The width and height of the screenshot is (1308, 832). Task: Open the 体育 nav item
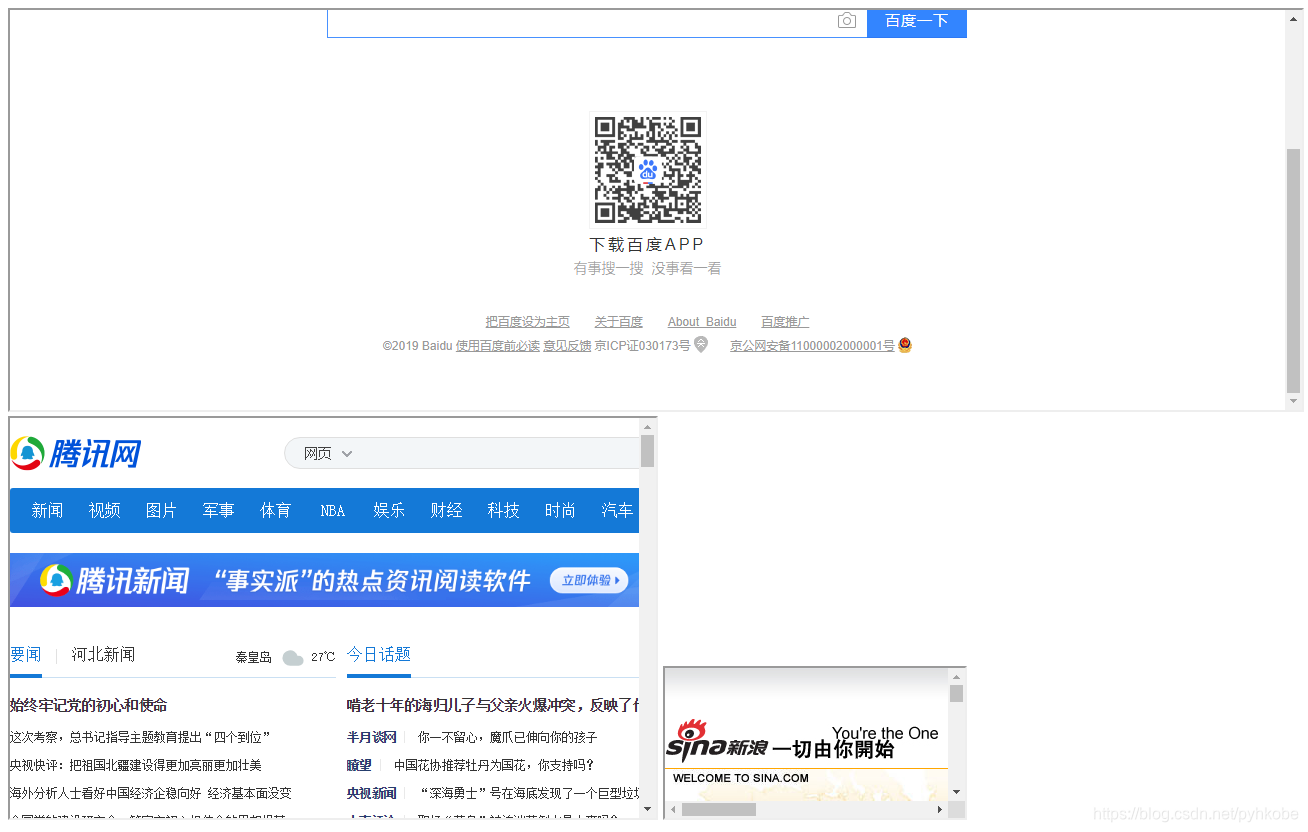275,511
